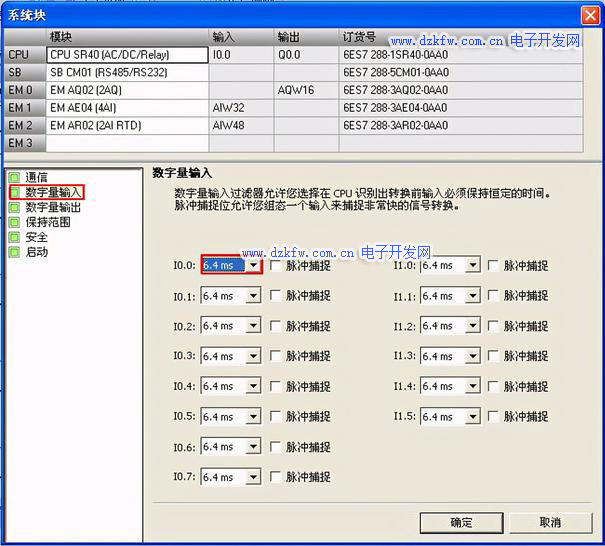This screenshot has width=605, height=546.
Task: Expand the I0.5 filter time dropdown
Action: pos(253,417)
